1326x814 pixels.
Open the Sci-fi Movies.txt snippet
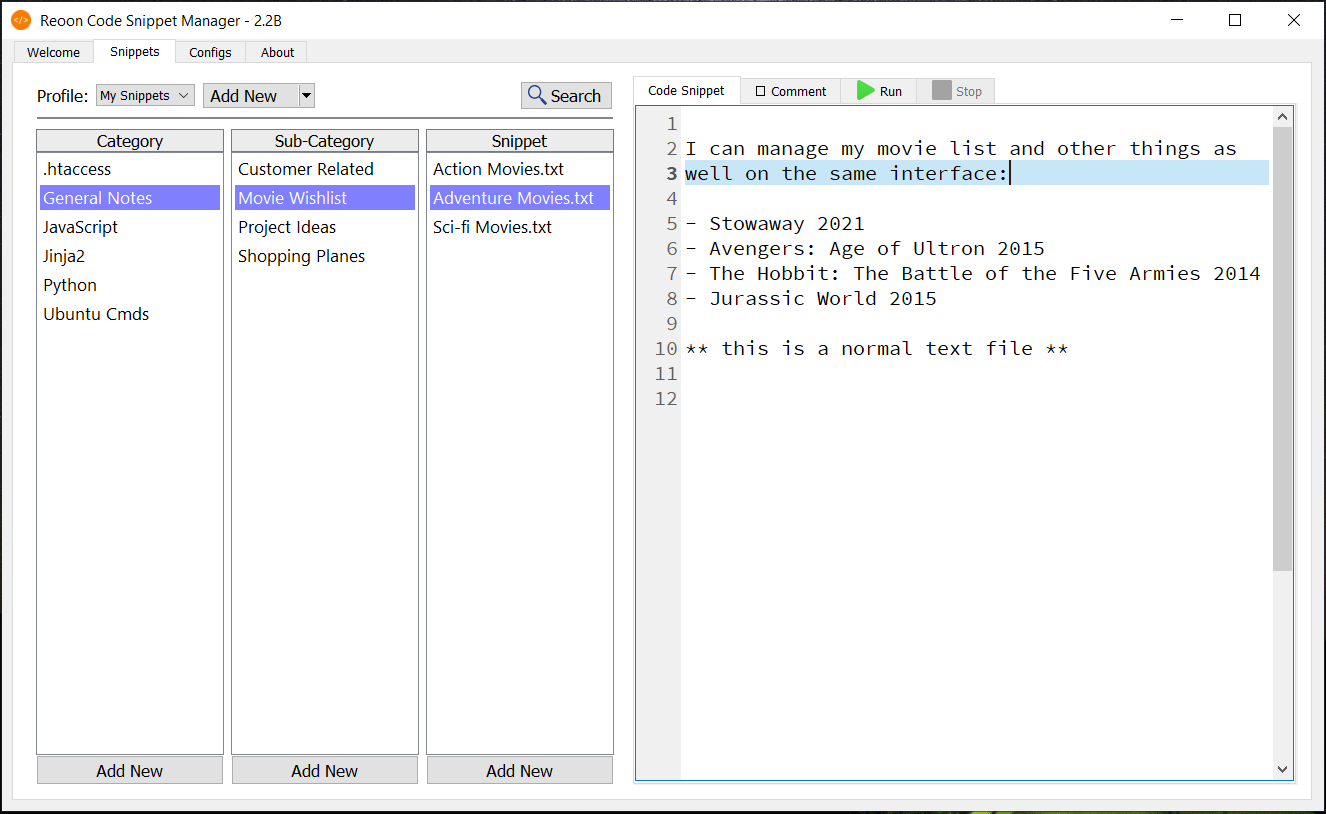pos(492,227)
